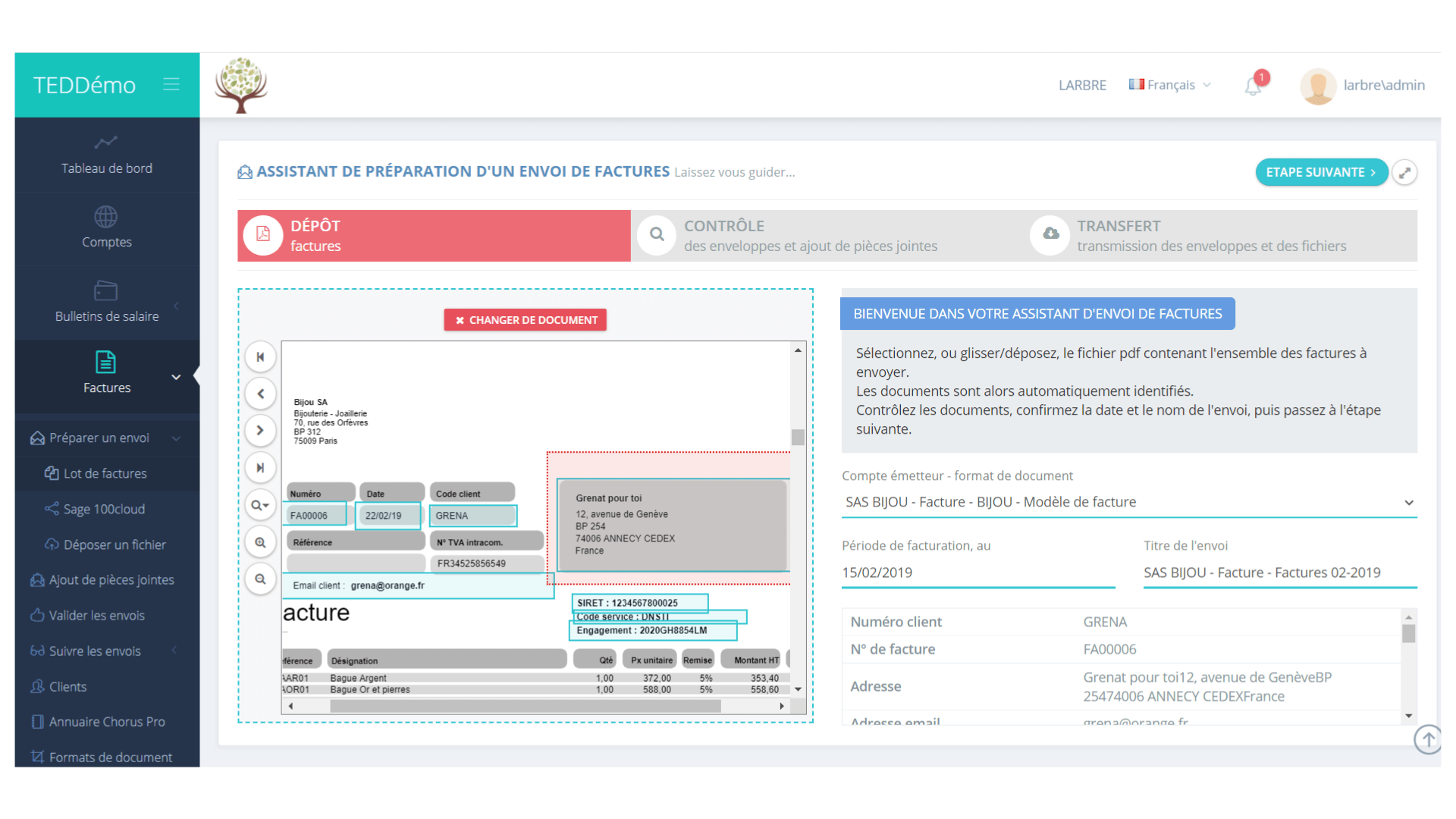The image size is (1456, 819).
Task: Click detected date 22/02/19 box
Action: click(x=388, y=515)
